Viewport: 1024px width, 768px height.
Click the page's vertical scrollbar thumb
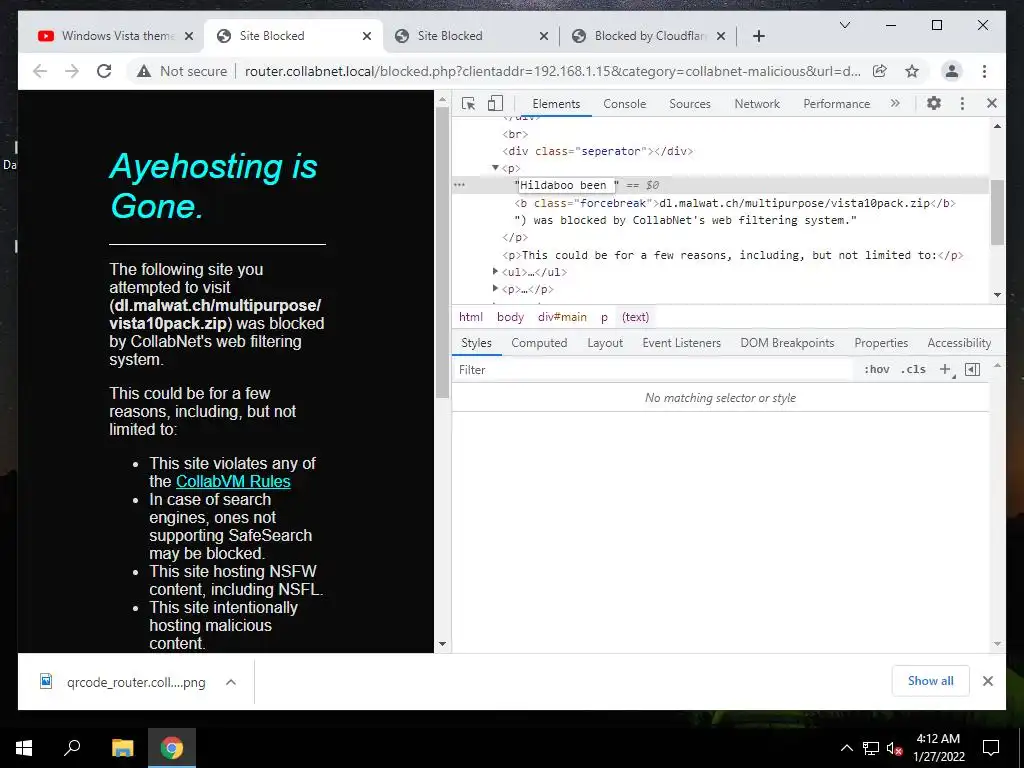(x=442, y=251)
